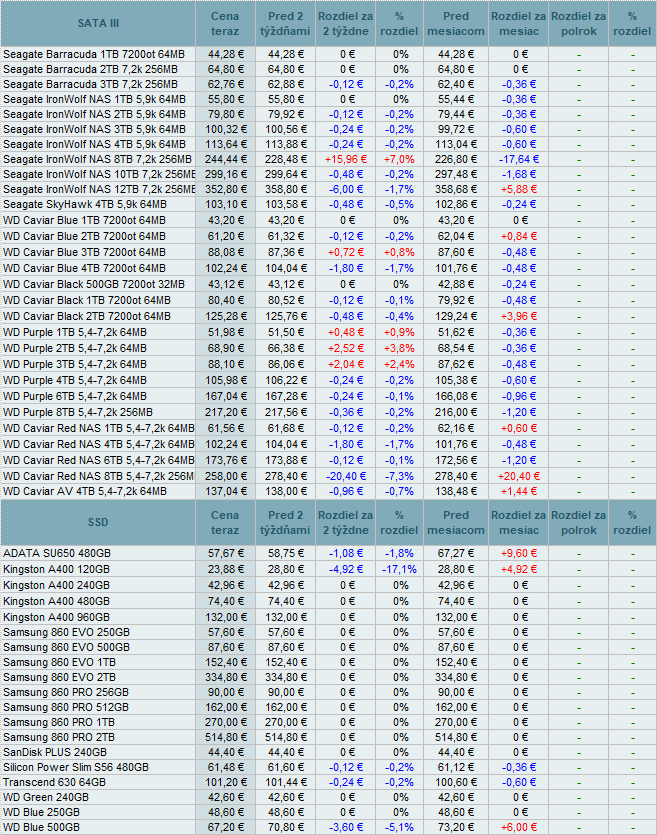Click the +0,84 € monthly difference

pos(519,236)
